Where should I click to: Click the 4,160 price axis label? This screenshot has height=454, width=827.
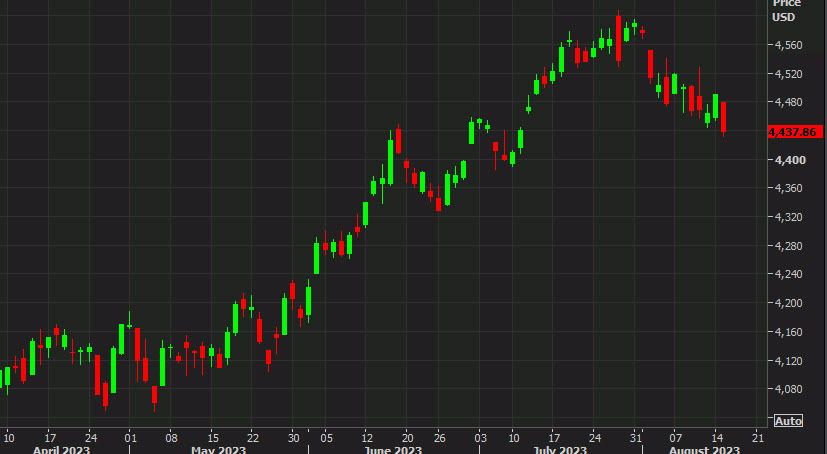click(x=789, y=332)
